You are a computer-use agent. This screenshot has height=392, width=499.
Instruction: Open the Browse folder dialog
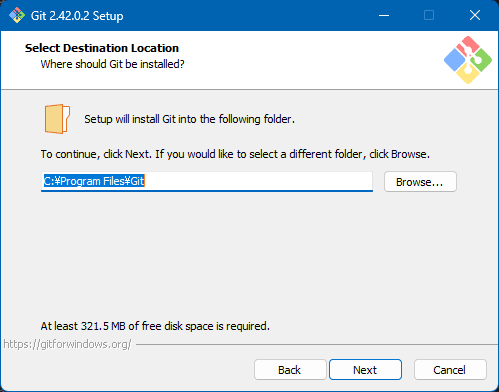(x=420, y=182)
